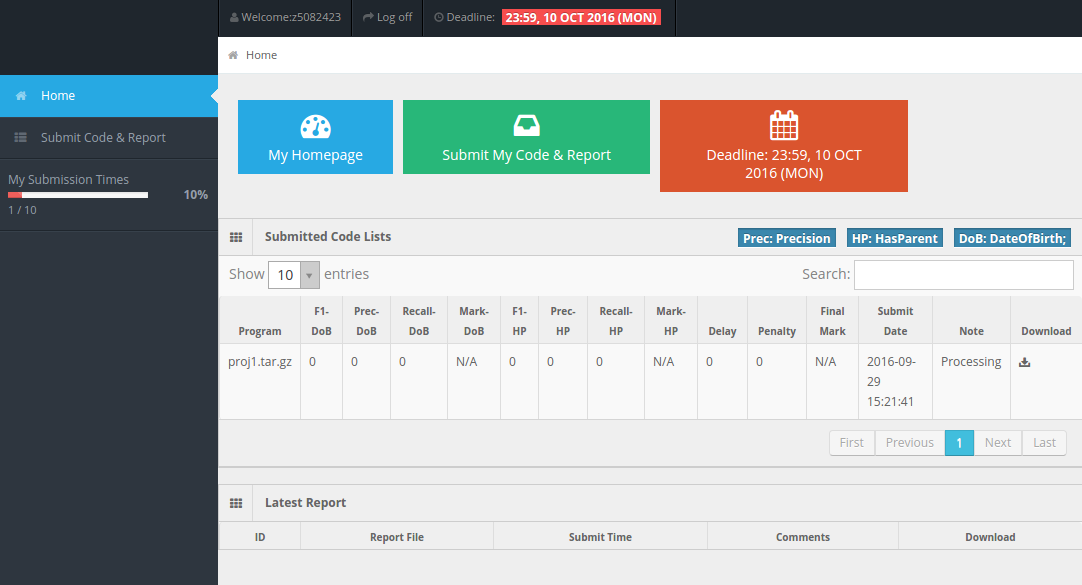The image size is (1082, 585).
Task: Click the list icon next to Submit Code & Report
Action: tap(20, 138)
